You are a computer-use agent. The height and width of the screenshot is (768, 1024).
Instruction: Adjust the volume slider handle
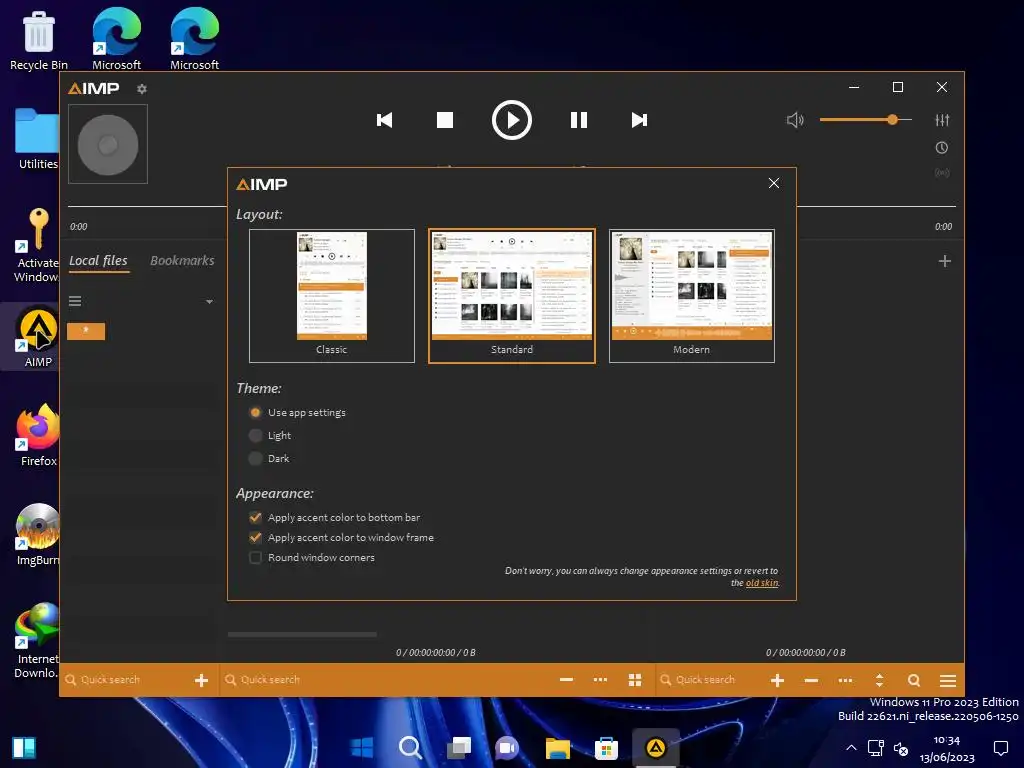pos(892,120)
